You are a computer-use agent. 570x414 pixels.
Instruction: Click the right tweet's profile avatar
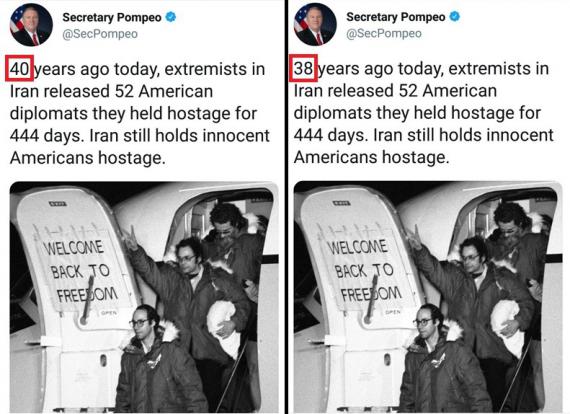point(315,24)
